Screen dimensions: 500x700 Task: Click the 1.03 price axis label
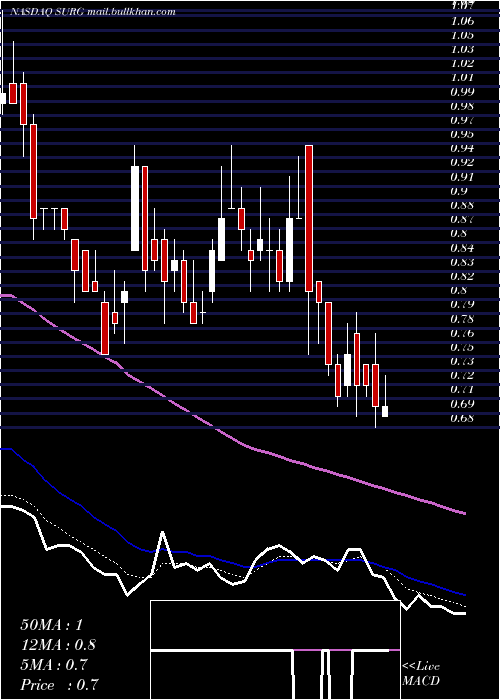click(464, 50)
